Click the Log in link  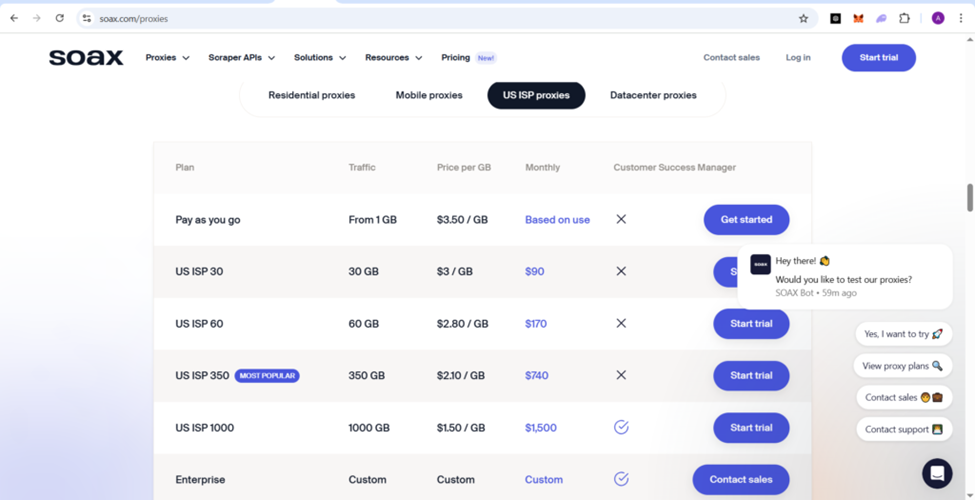pos(798,58)
